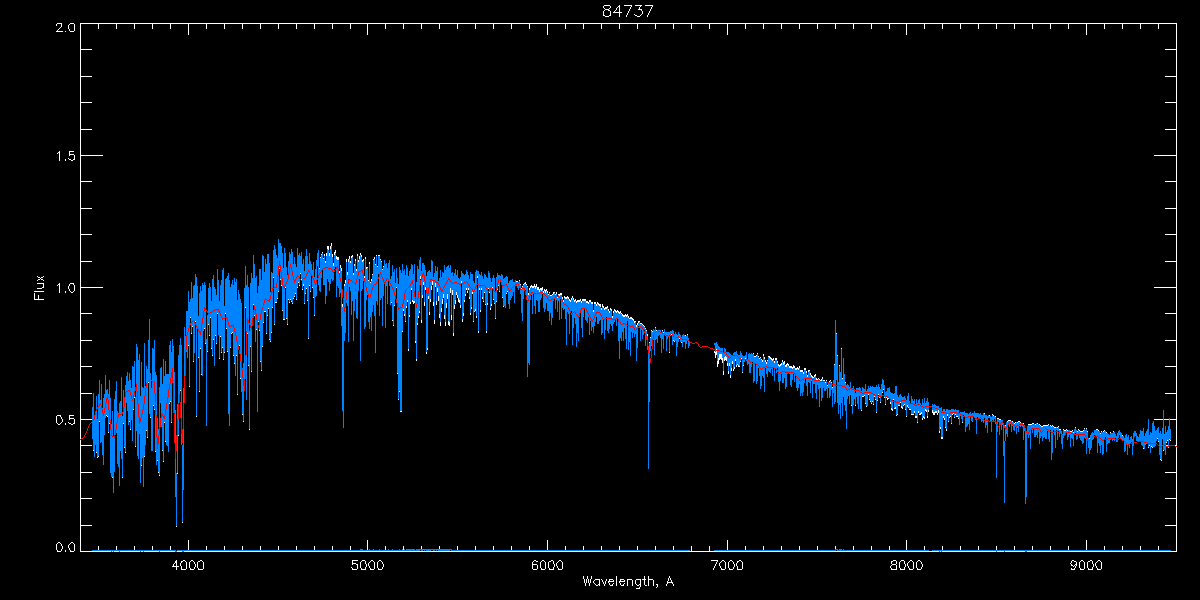The height and width of the screenshot is (600, 1200).
Task: Click the x-axis tick label "4000"
Action: [x=188, y=565]
